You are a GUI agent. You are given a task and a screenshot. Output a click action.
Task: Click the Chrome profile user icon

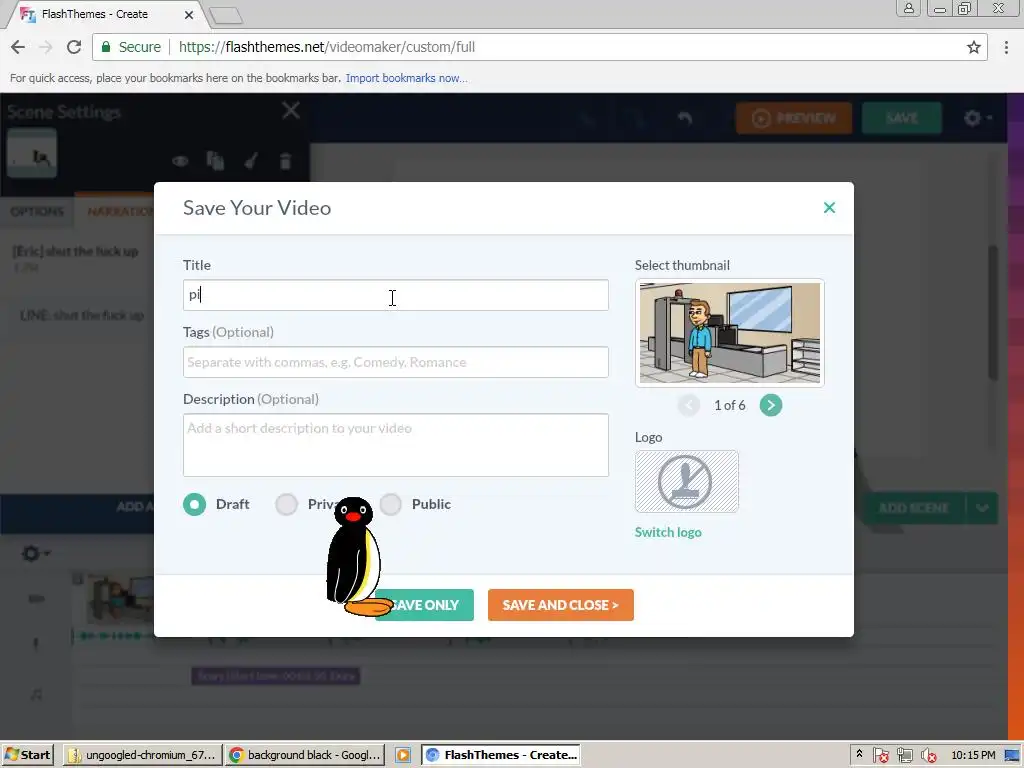[x=908, y=8]
